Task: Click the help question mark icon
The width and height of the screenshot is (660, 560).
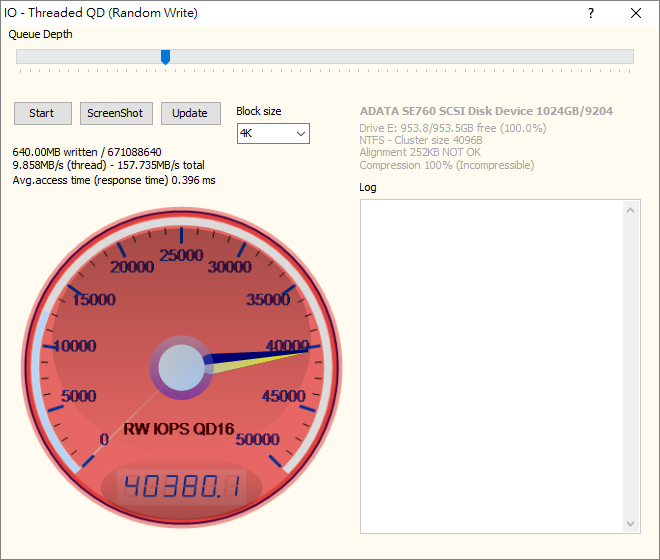Action: coord(591,13)
